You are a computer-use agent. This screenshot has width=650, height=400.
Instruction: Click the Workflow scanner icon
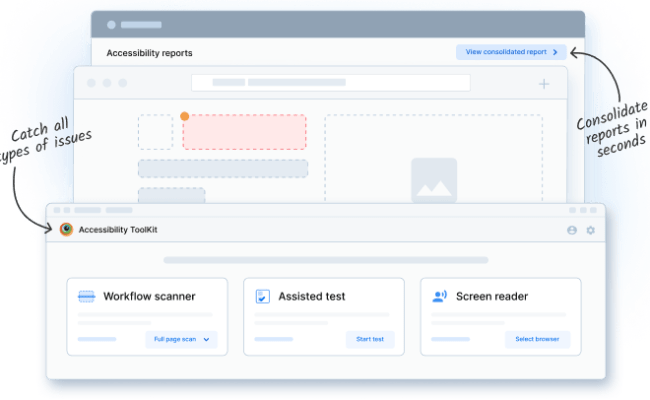[x=86, y=296]
